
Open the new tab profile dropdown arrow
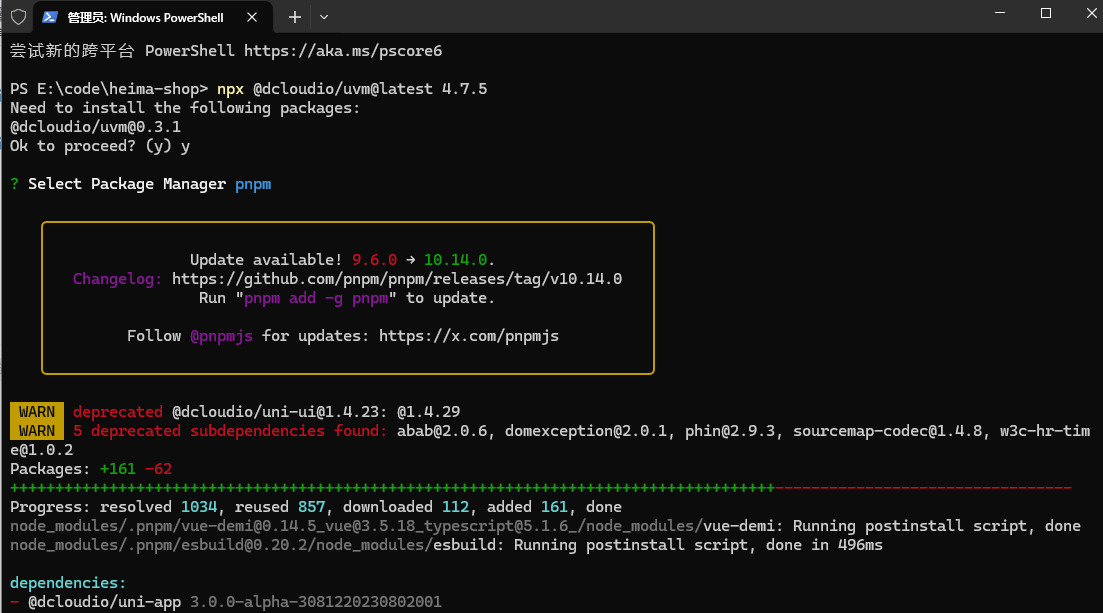click(x=324, y=17)
